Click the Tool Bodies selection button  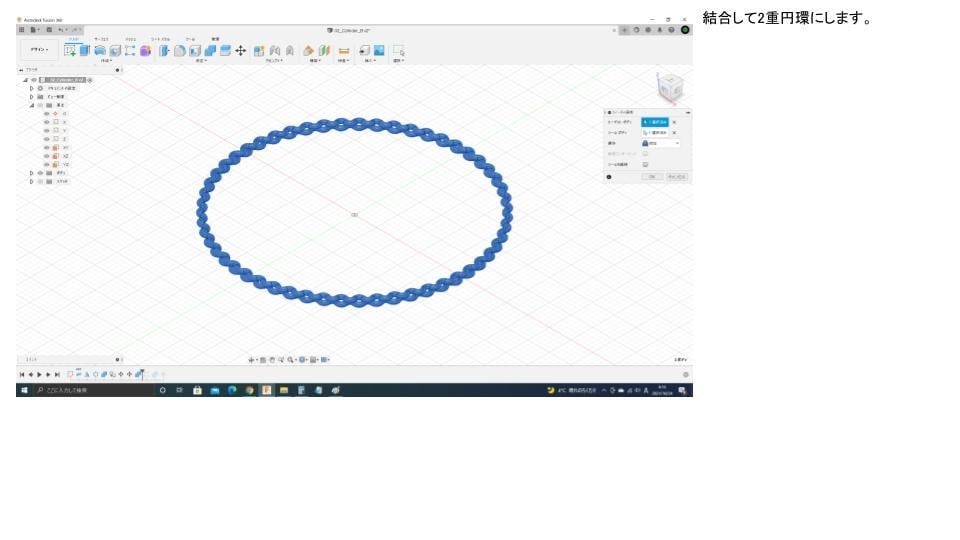coord(655,133)
